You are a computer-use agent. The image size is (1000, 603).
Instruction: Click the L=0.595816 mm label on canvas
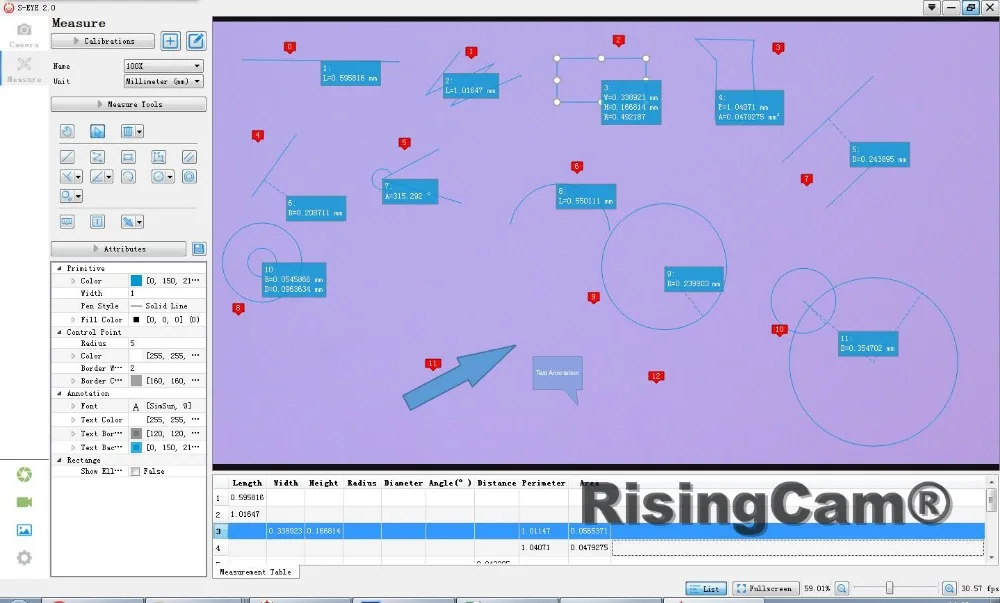tap(350, 73)
